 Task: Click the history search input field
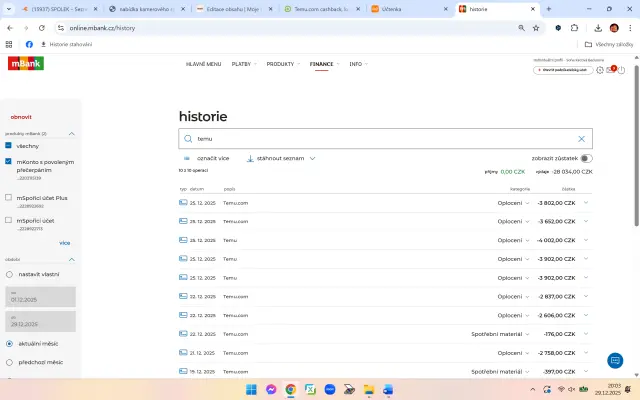click(x=380, y=139)
